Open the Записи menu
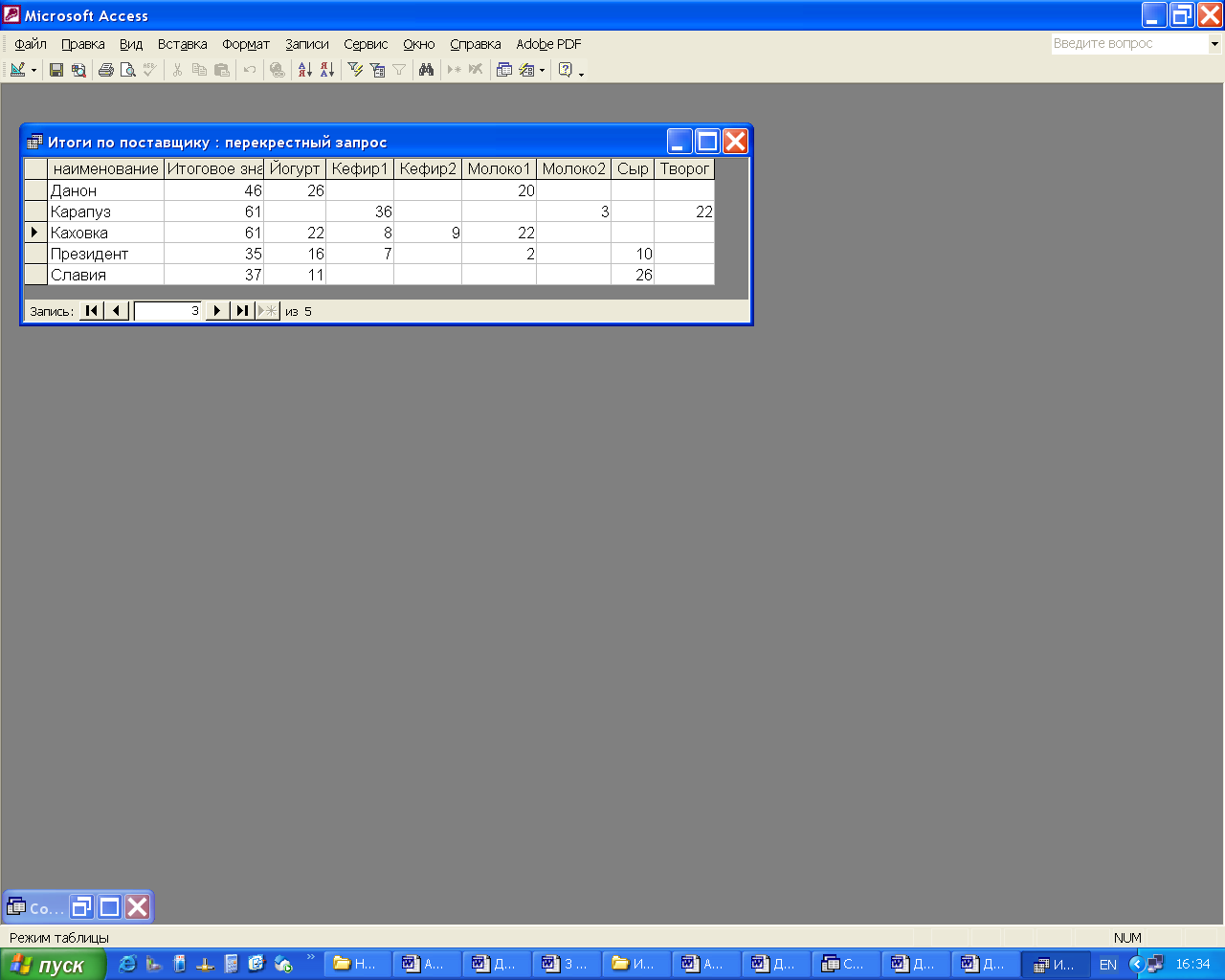1225x980 pixels. pyautogui.click(x=307, y=44)
